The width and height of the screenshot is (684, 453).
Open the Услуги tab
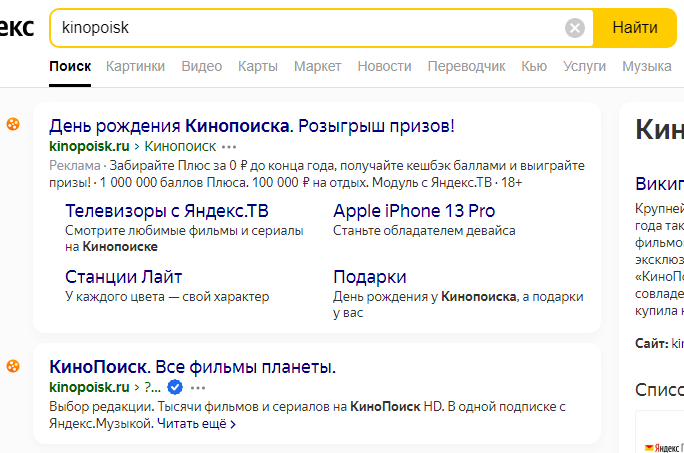pos(584,66)
